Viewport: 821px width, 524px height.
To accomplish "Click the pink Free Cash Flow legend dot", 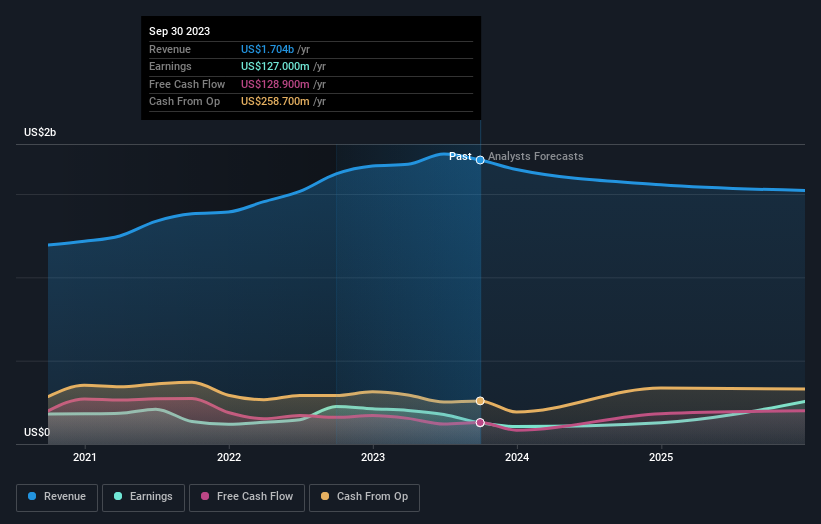I will [205, 496].
